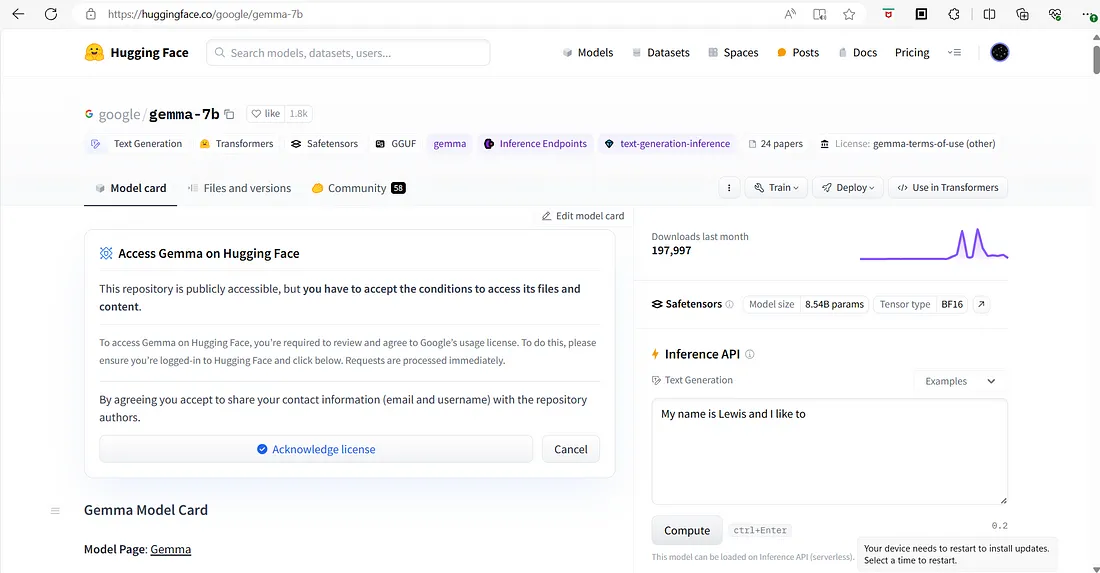The height and width of the screenshot is (573, 1100).
Task: Filter by Text Generation tag
Action: point(136,144)
